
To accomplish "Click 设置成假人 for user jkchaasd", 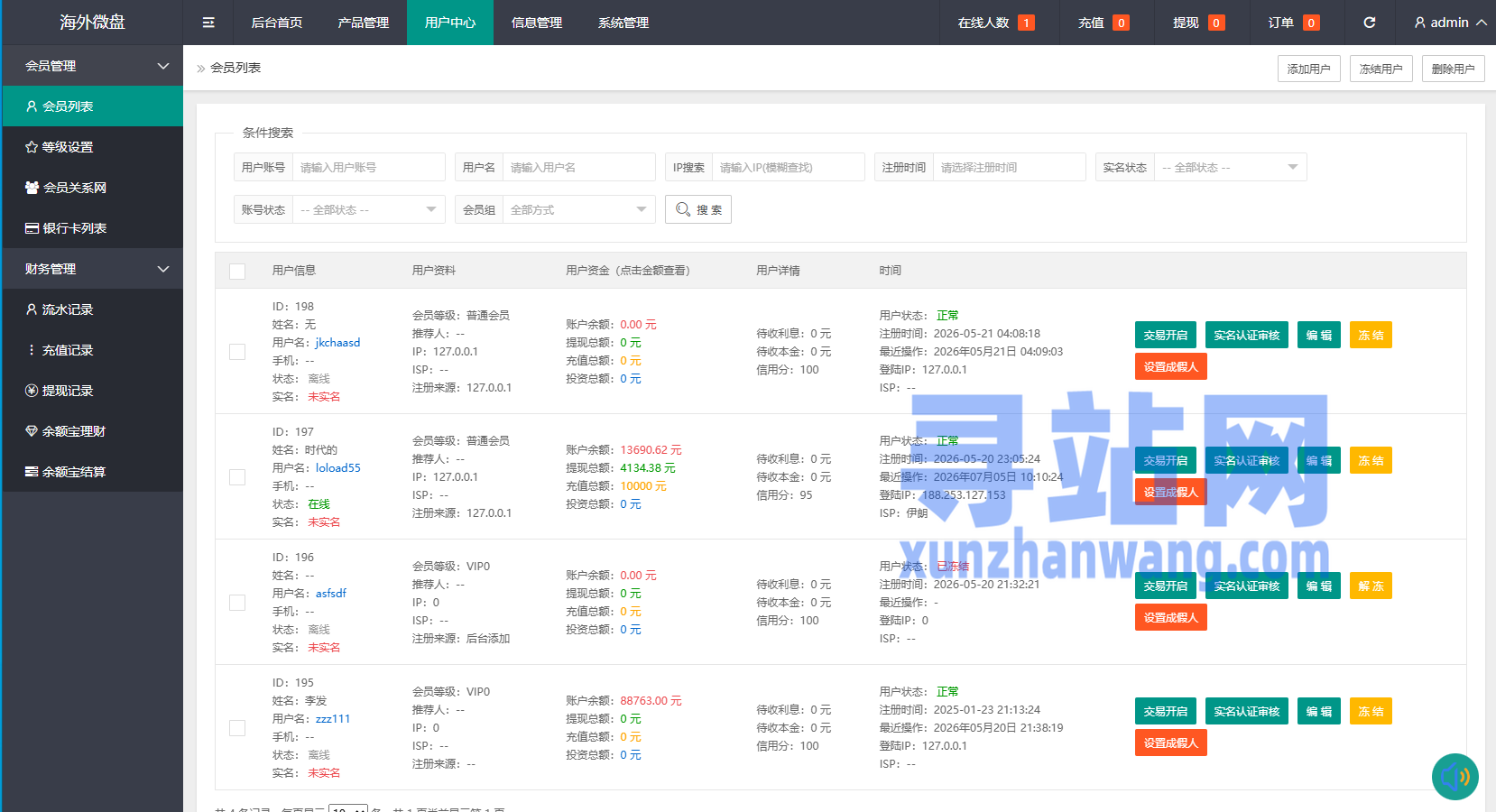I will [x=1171, y=366].
